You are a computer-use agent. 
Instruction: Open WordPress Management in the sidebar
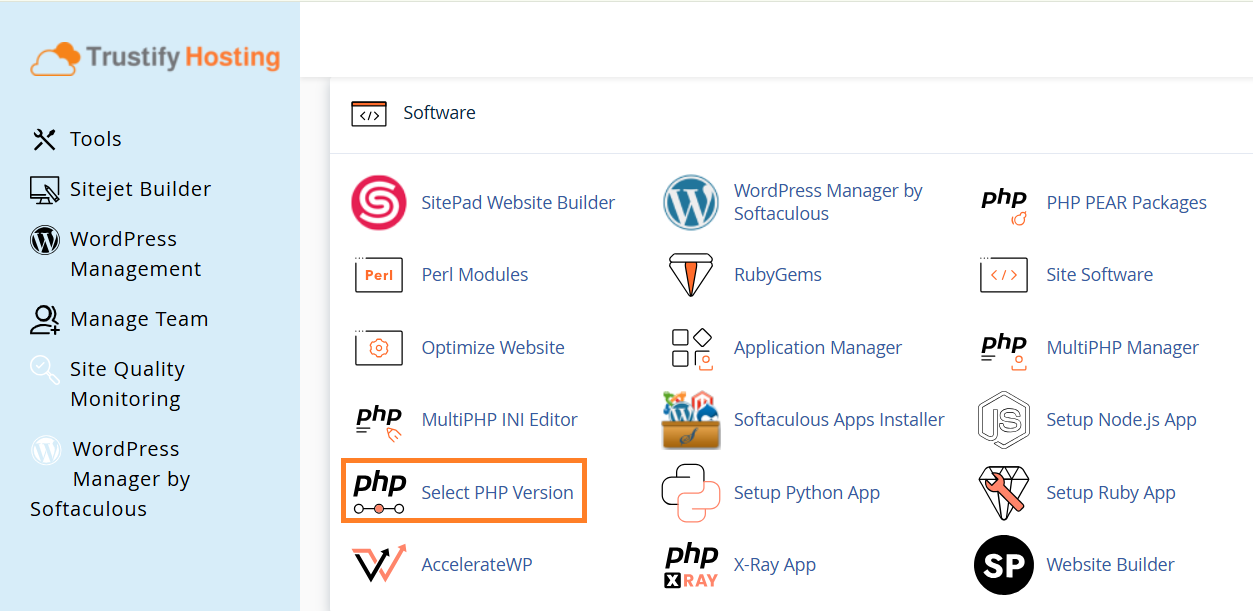tap(136, 254)
